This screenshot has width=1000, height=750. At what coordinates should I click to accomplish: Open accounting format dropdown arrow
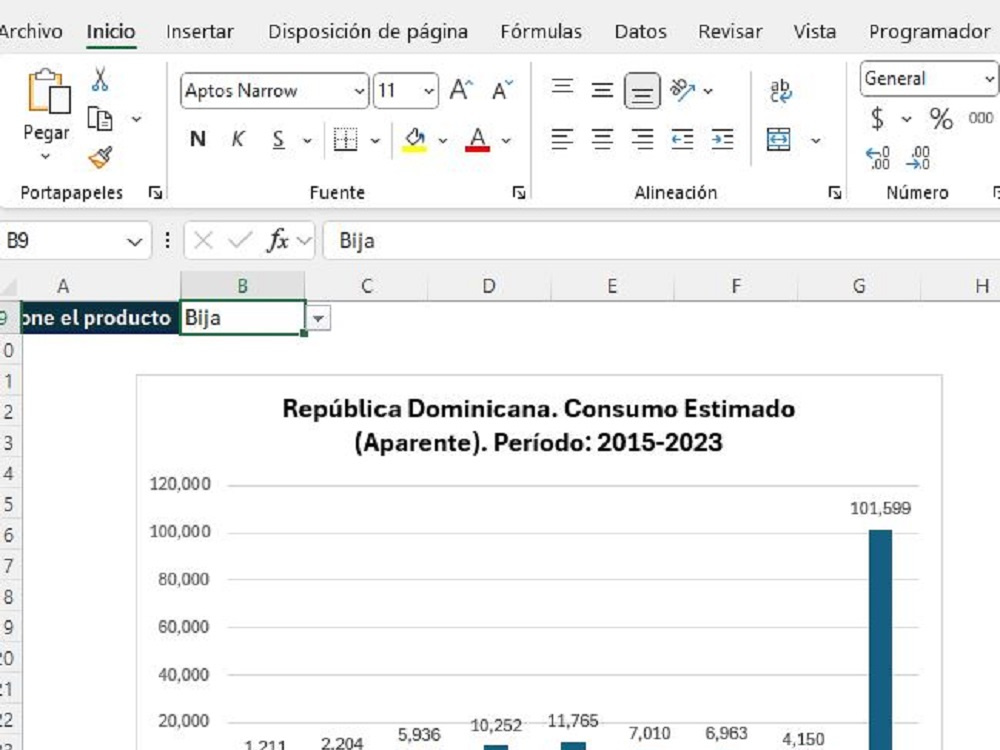pos(906,119)
